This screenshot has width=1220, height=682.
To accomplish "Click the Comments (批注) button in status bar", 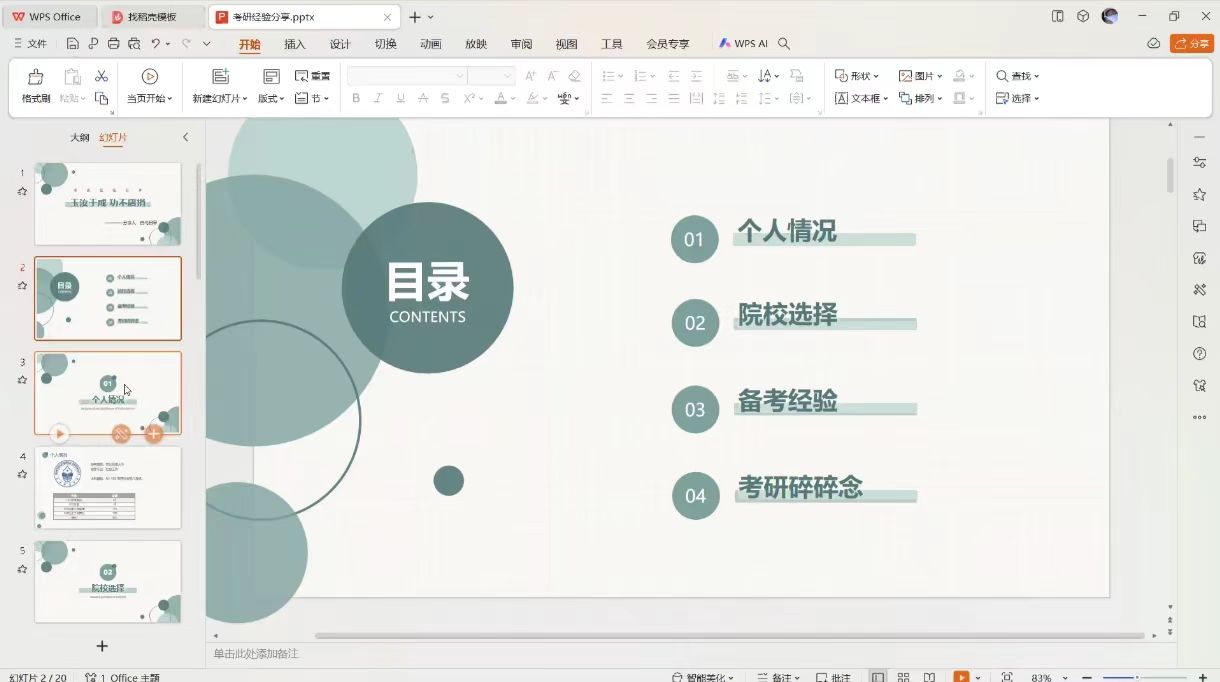I will tap(833, 677).
